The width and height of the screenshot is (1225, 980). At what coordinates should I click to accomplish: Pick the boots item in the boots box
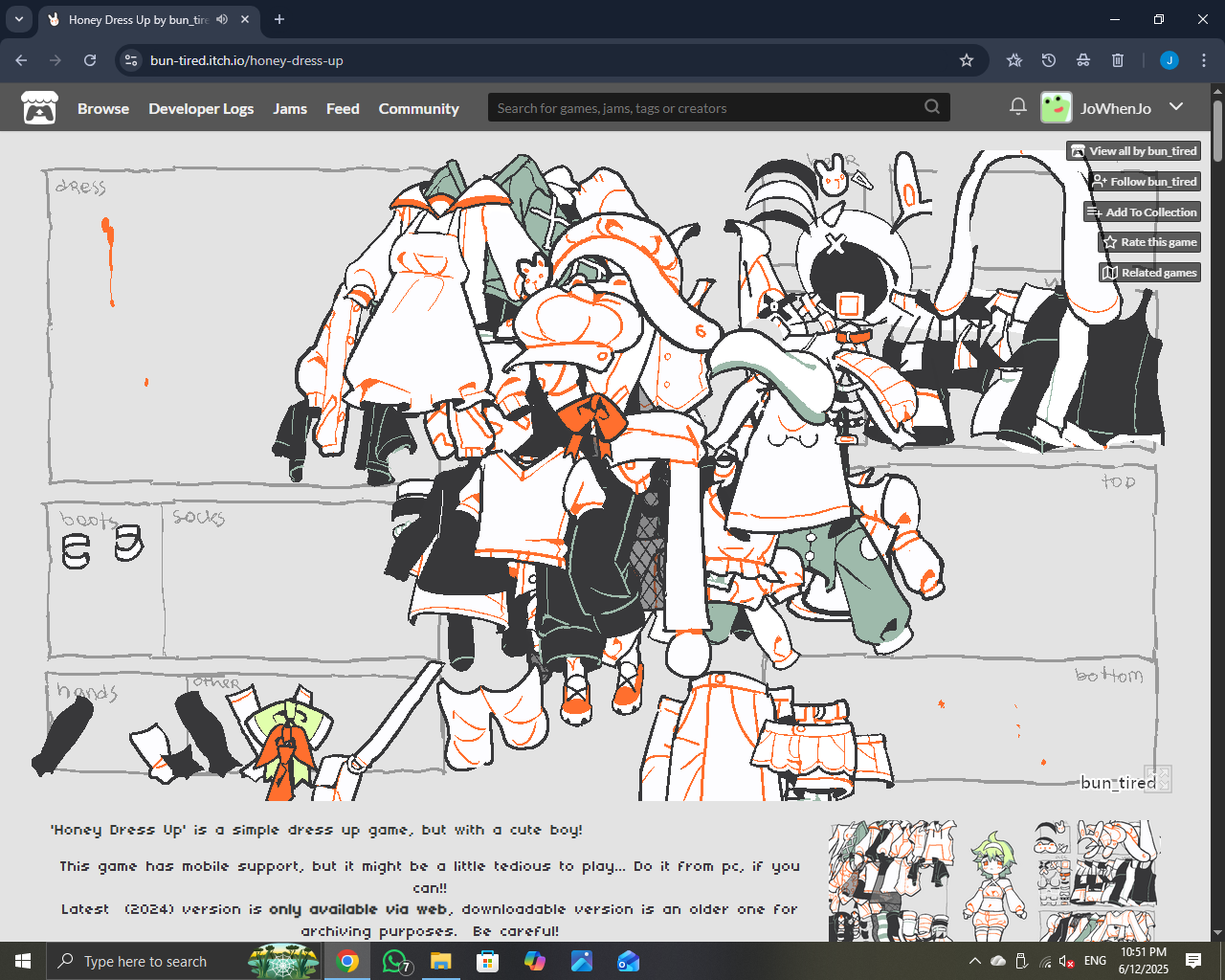point(102,548)
